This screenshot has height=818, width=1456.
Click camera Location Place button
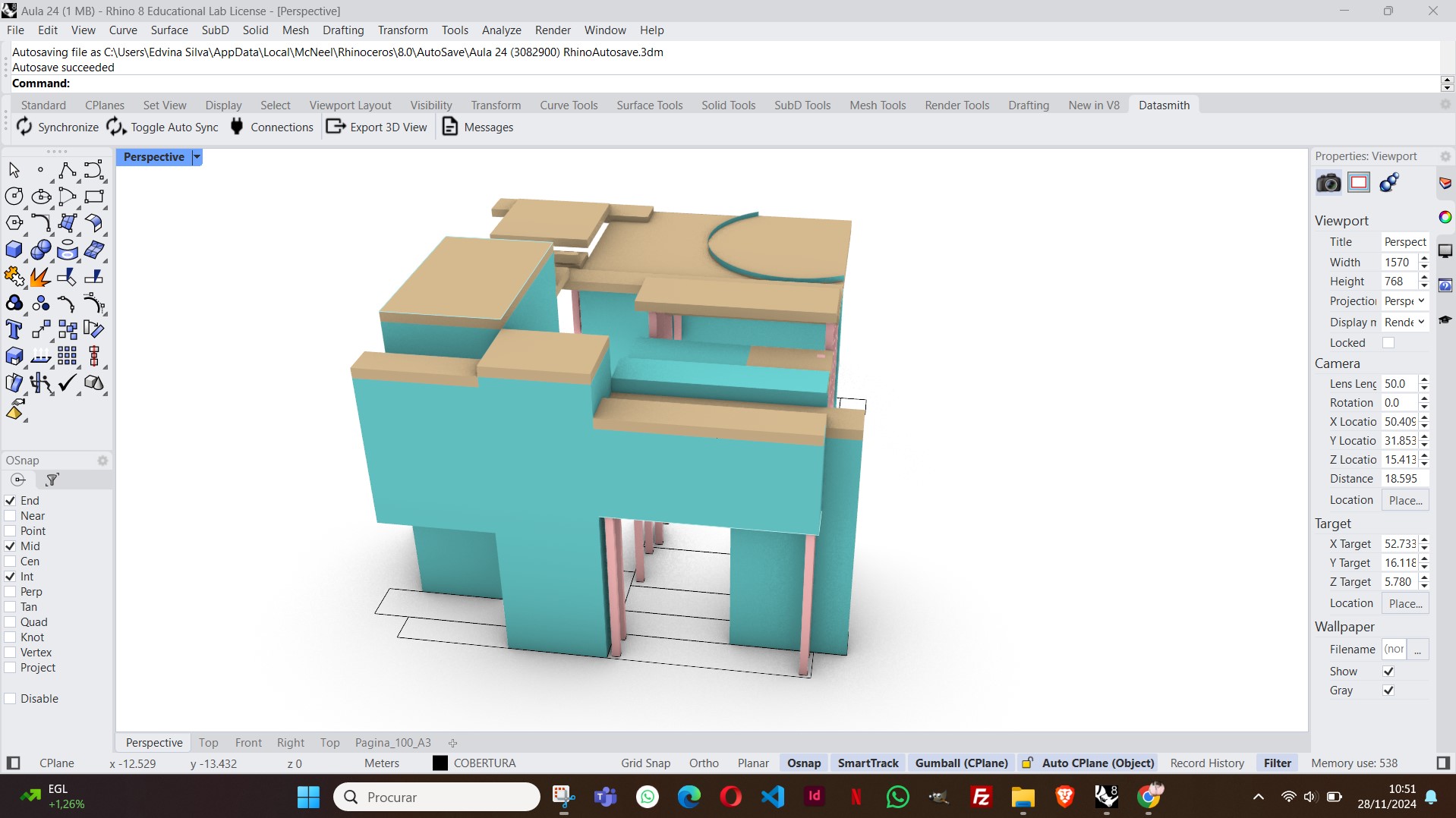(x=1405, y=500)
